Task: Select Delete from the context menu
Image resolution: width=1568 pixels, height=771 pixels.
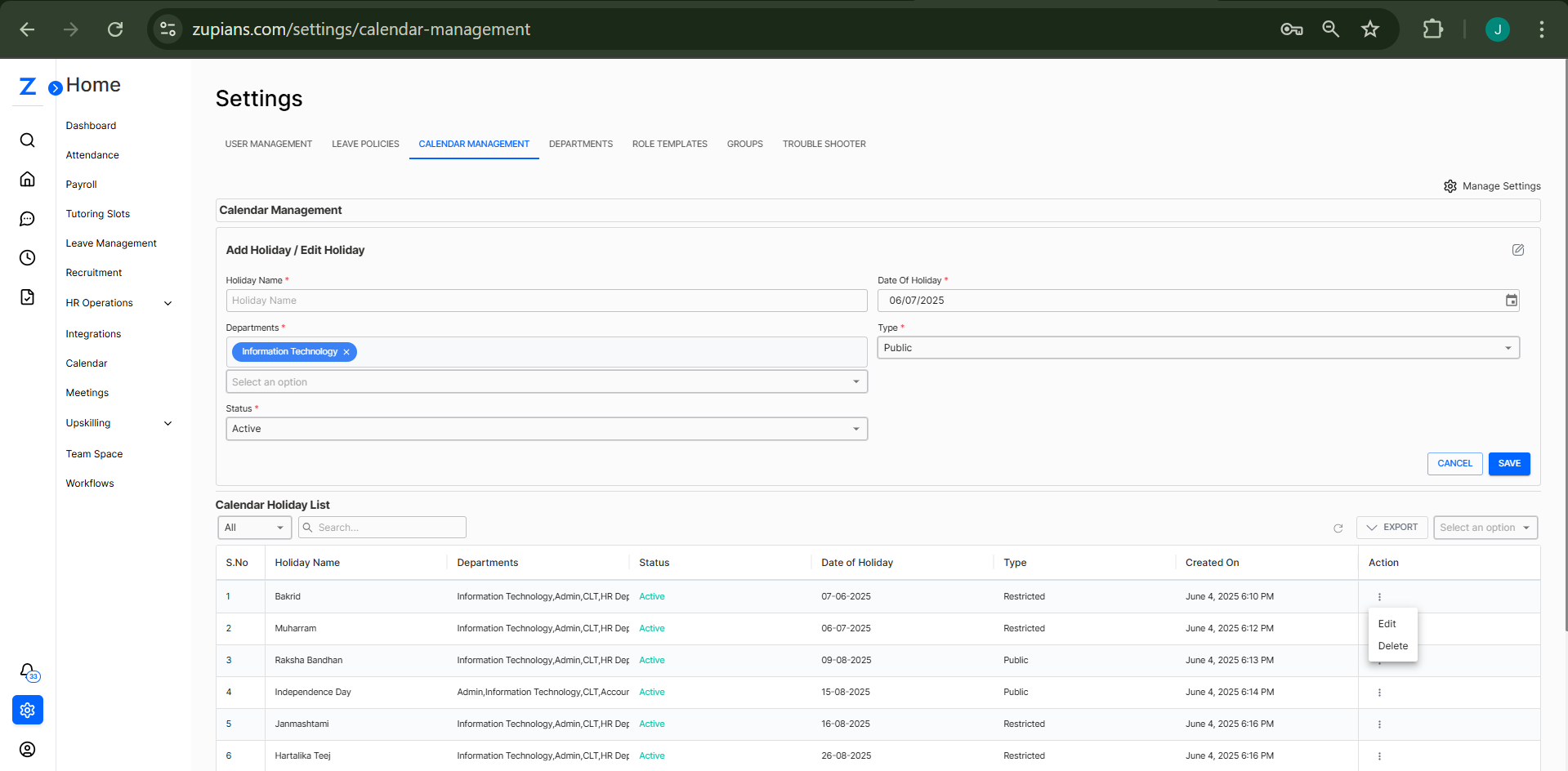Action: pos(1392,646)
